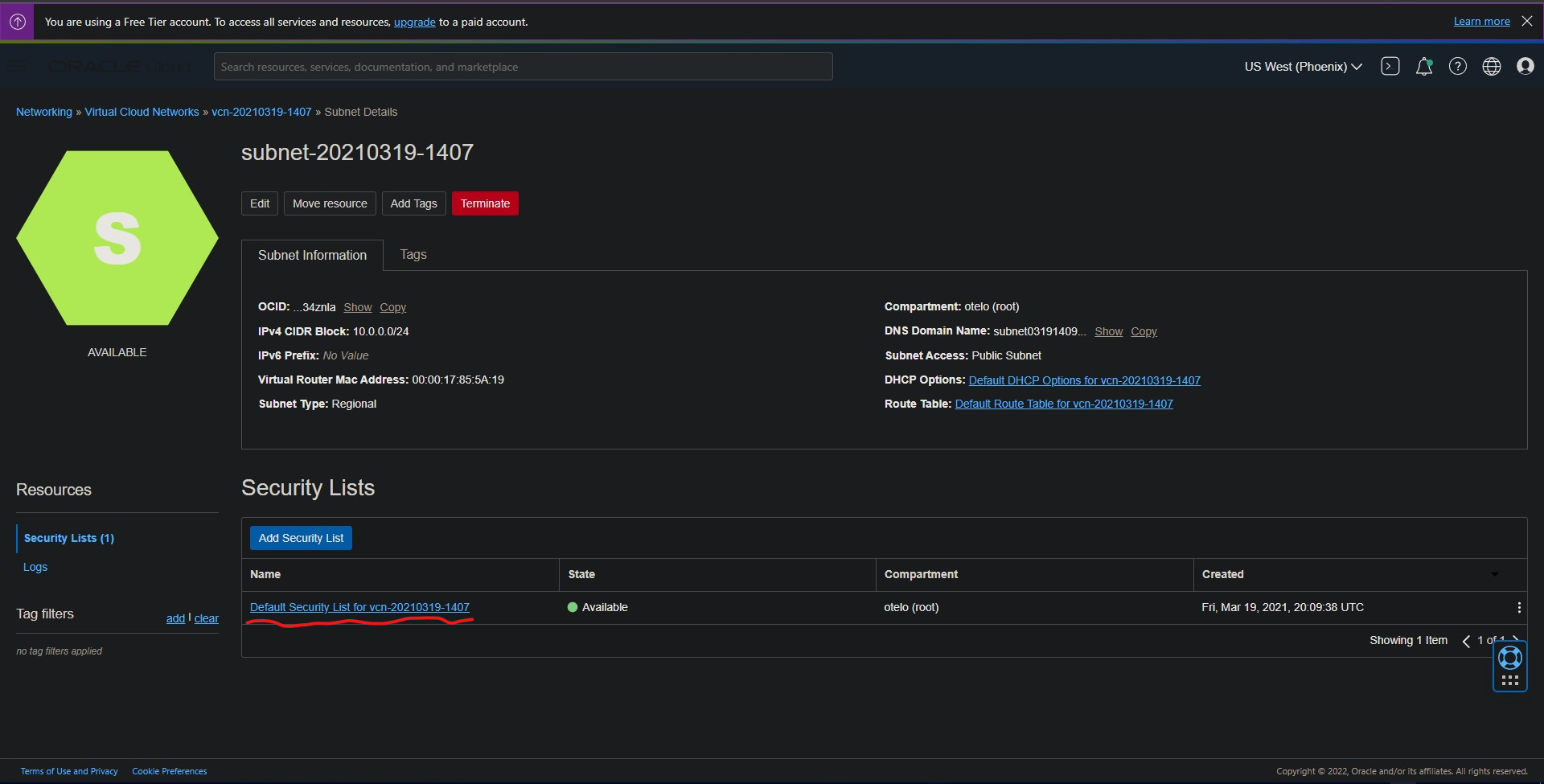Screen dimensions: 1544x784
Task: Open the help question mark icon
Action: [1458, 67]
